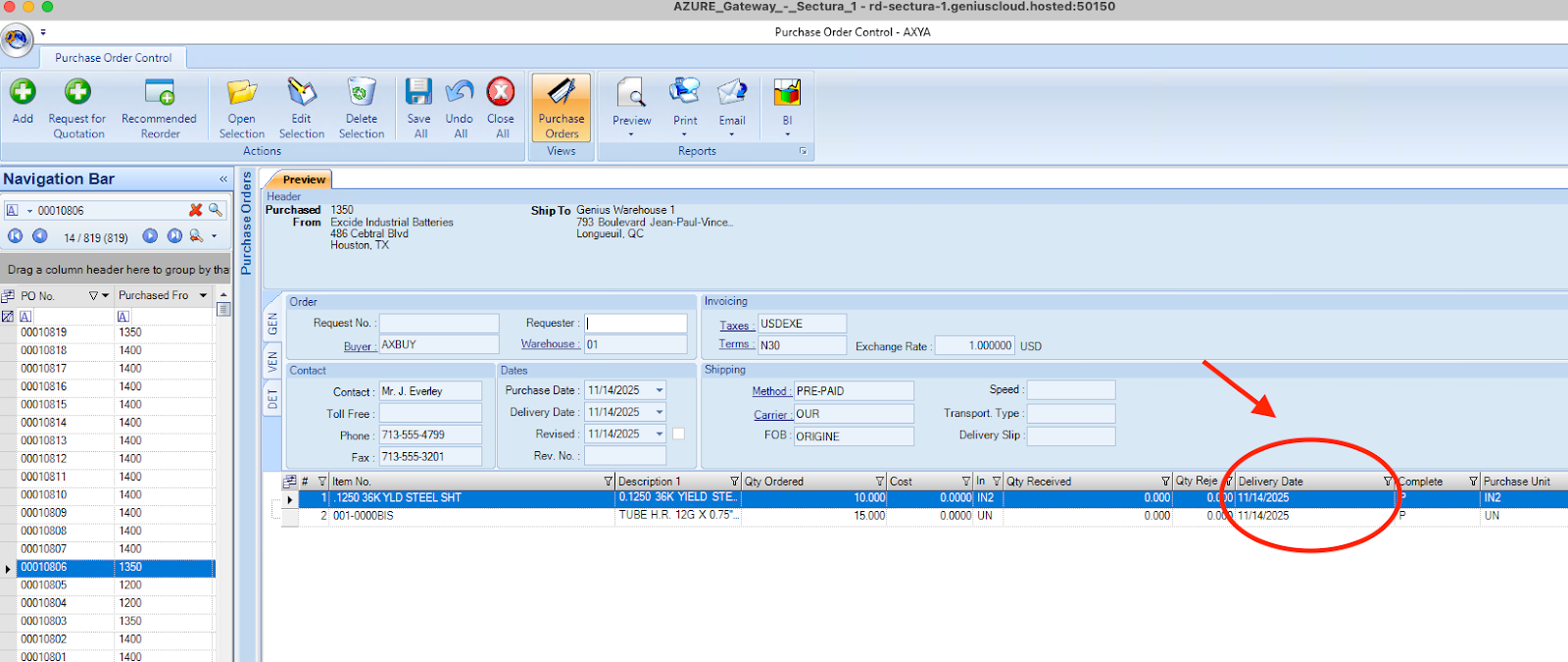Expand the Purchase Date dropdown
Image resolution: width=1568 pixels, height=662 pixels.
tap(660, 390)
